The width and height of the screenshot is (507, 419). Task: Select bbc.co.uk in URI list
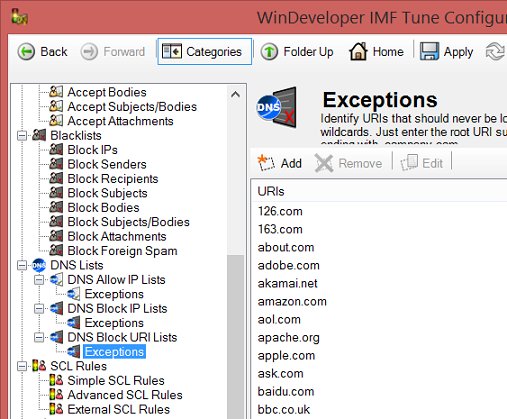tap(284, 409)
